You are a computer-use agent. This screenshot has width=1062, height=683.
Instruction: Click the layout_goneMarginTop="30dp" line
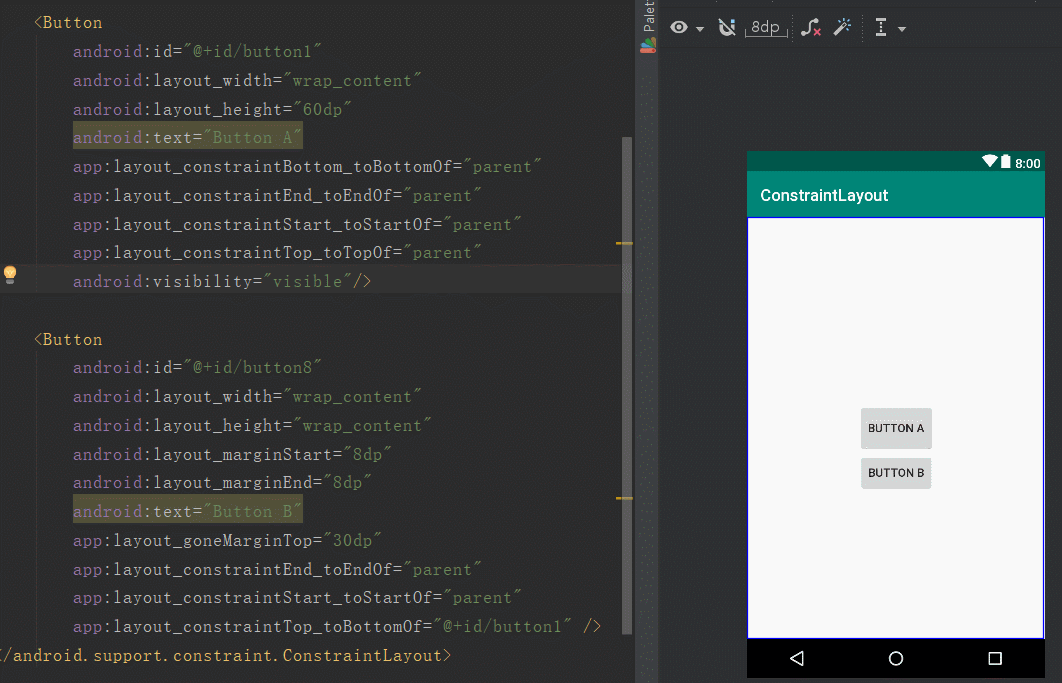coord(228,541)
